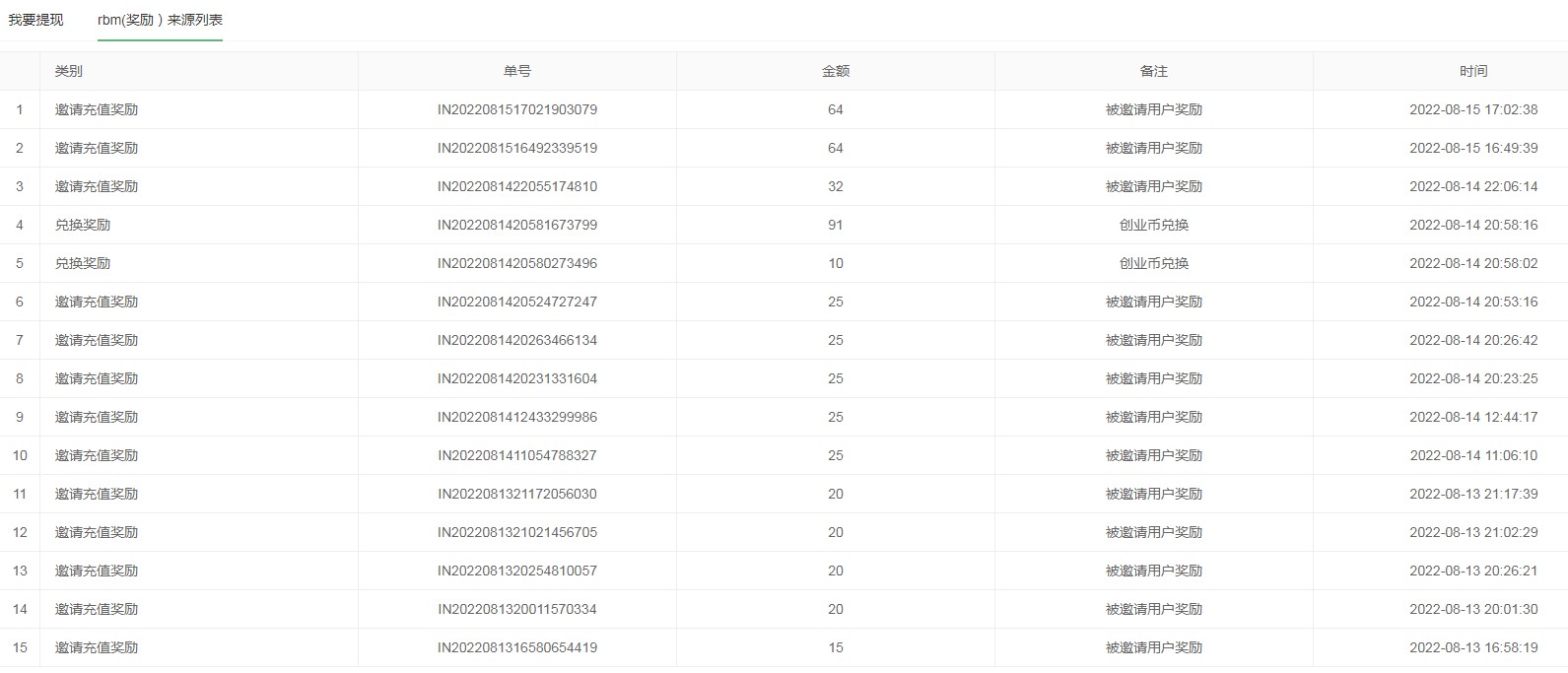The width and height of the screenshot is (1568, 673).
Task: Select order number IN2022081316580654419
Action: click(x=517, y=647)
